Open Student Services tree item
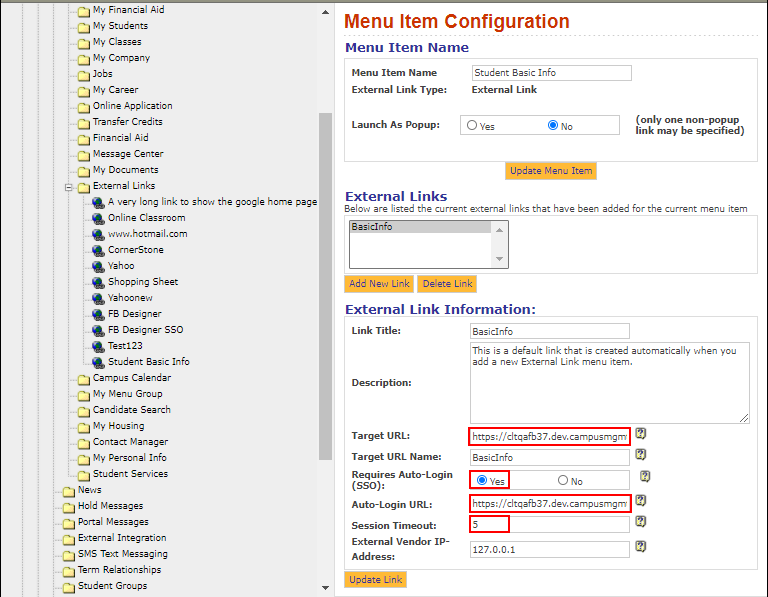768x597 pixels. 130,474
